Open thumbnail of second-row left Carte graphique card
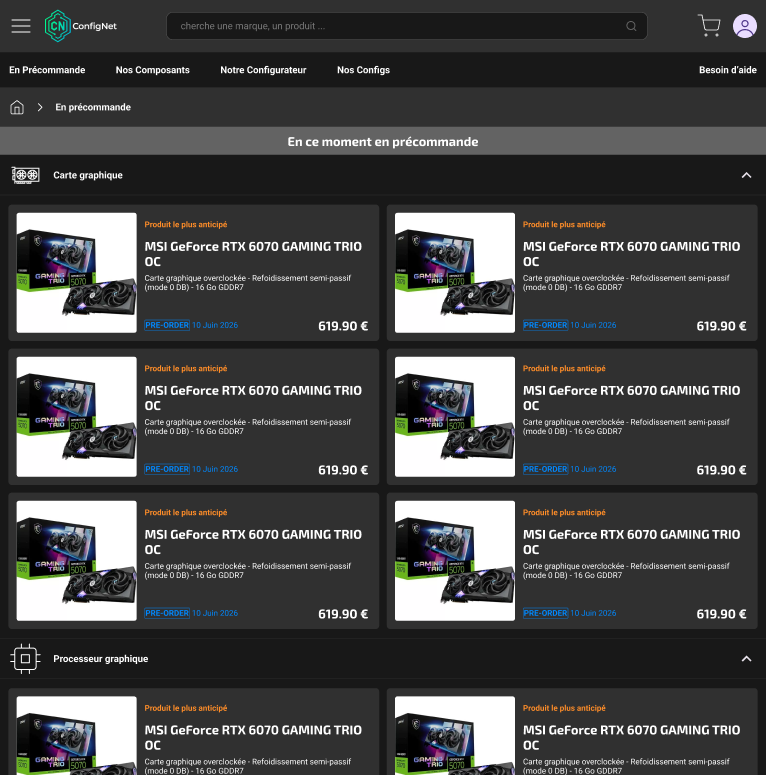This screenshot has height=775, width=766. [x=77, y=417]
